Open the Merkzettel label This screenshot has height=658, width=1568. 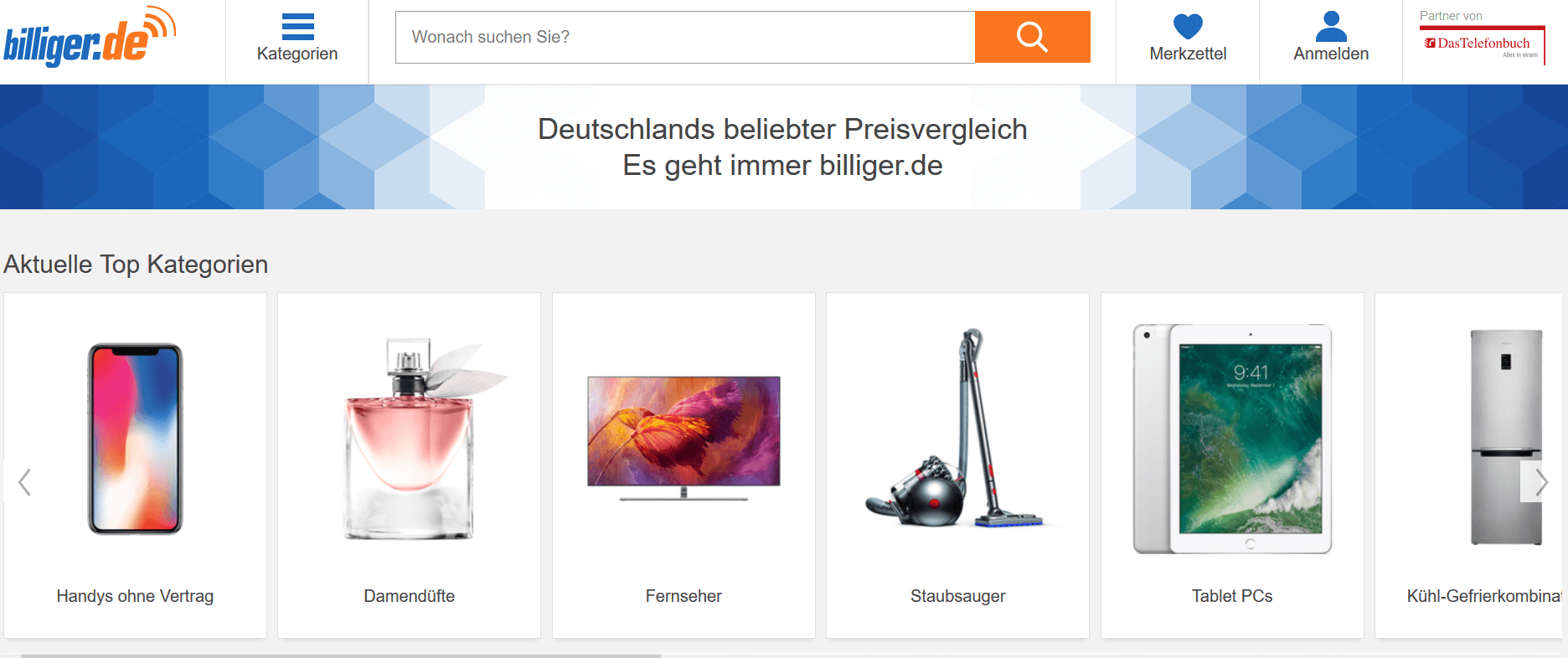pos(1188,54)
